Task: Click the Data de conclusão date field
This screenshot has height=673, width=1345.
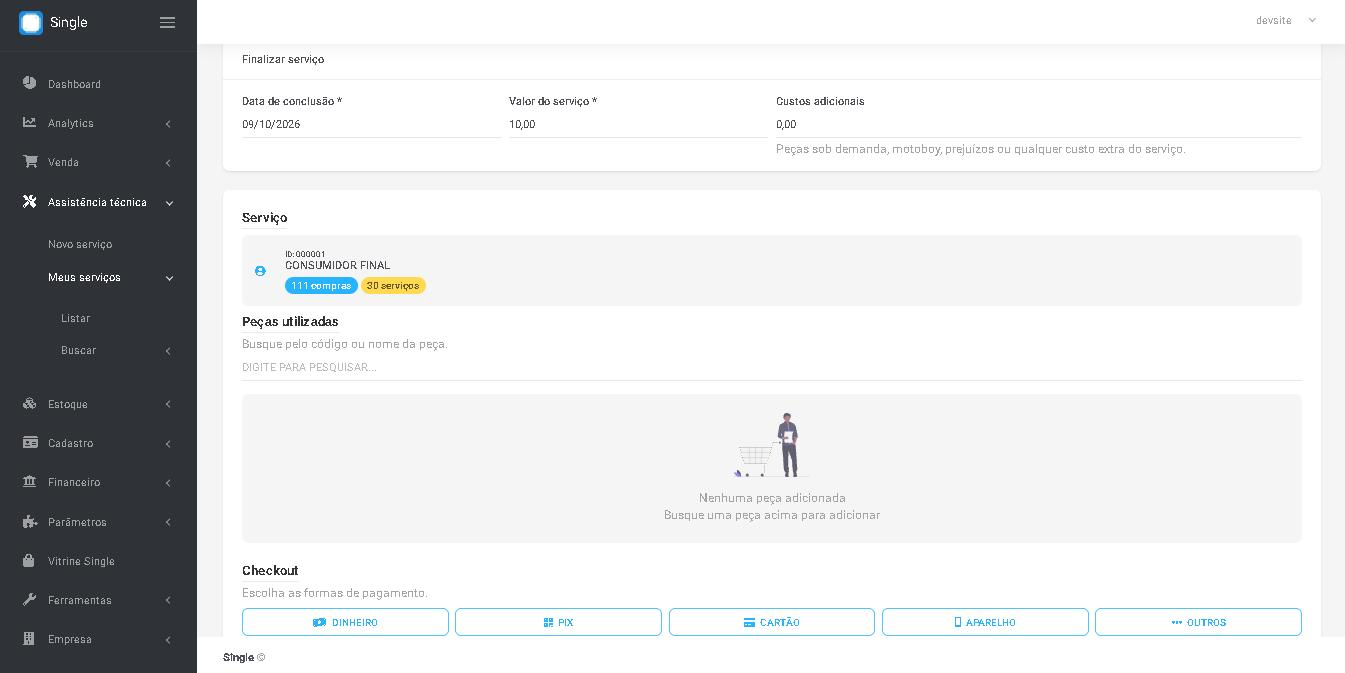Action: point(371,125)
